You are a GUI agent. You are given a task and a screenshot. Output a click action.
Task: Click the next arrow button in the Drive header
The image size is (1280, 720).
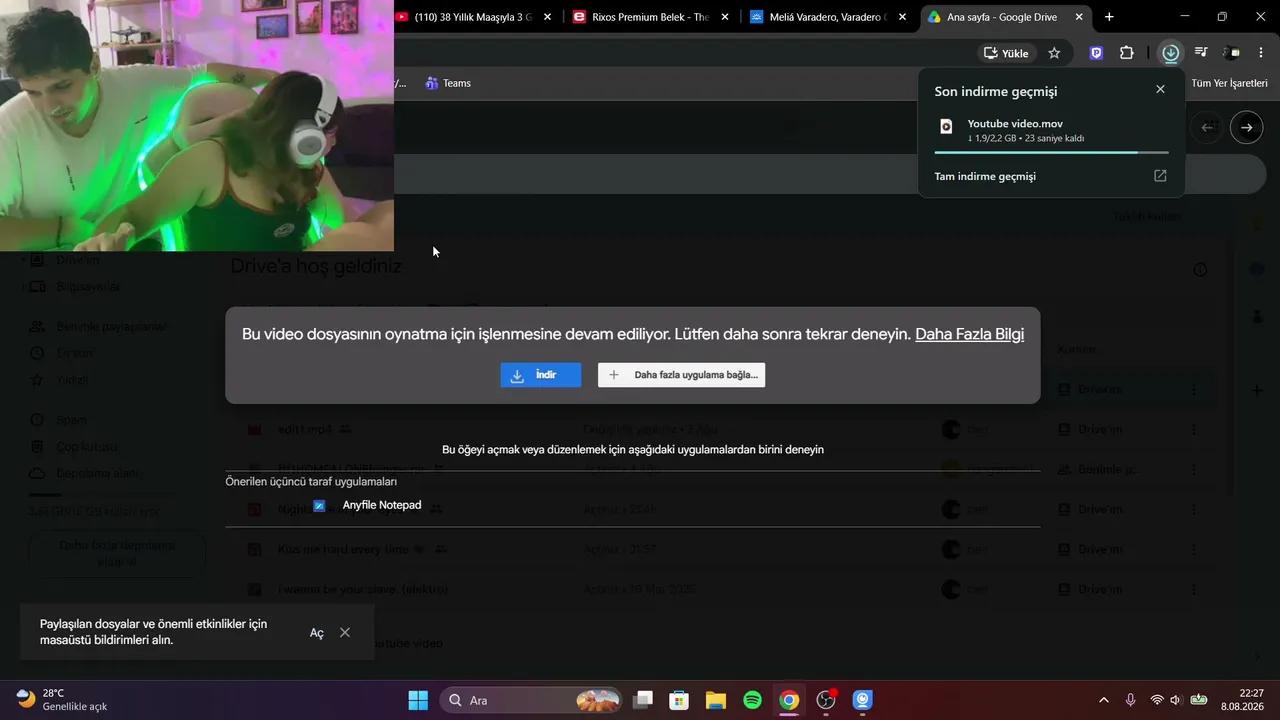point(1247,127)
